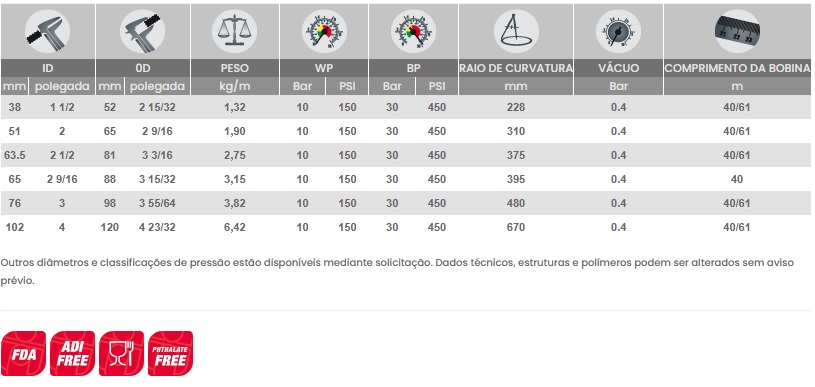
Task: Click the coil length value 40 for 65 mm
Action: (x=737, y=179)
